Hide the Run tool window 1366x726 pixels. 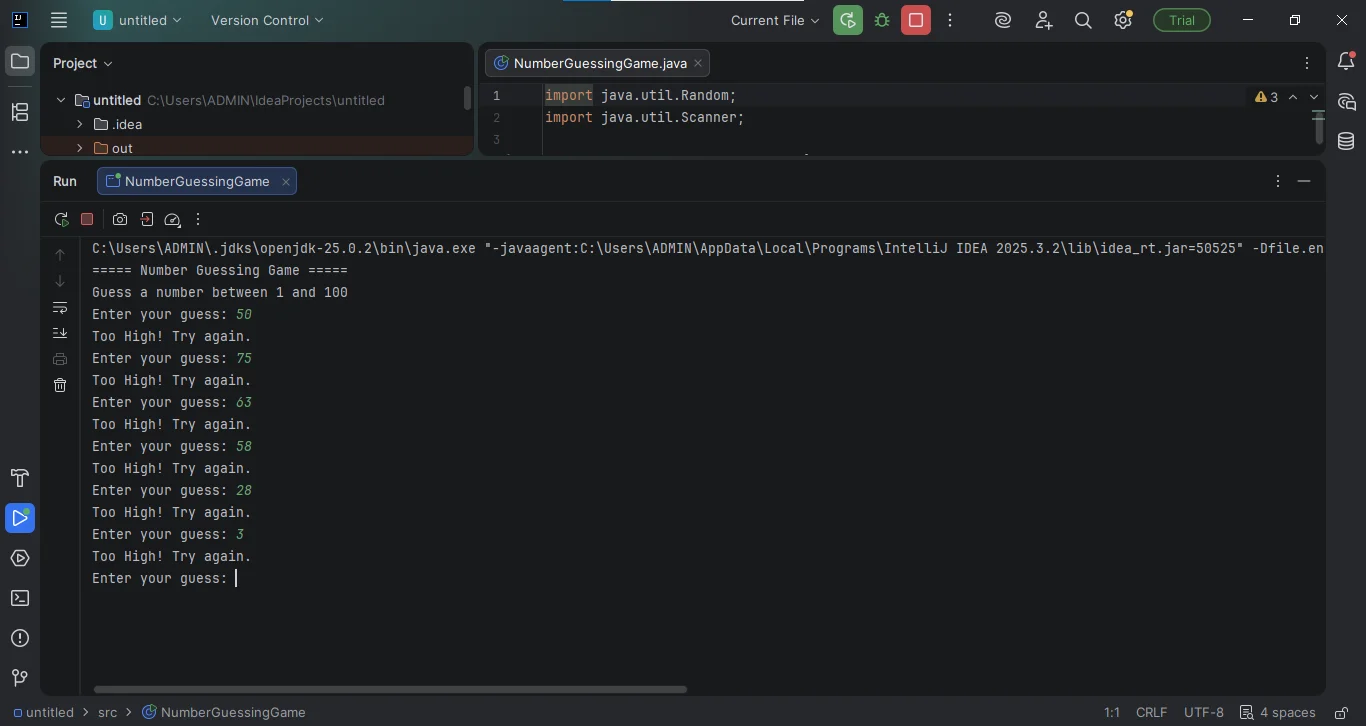coord(1304,181)
